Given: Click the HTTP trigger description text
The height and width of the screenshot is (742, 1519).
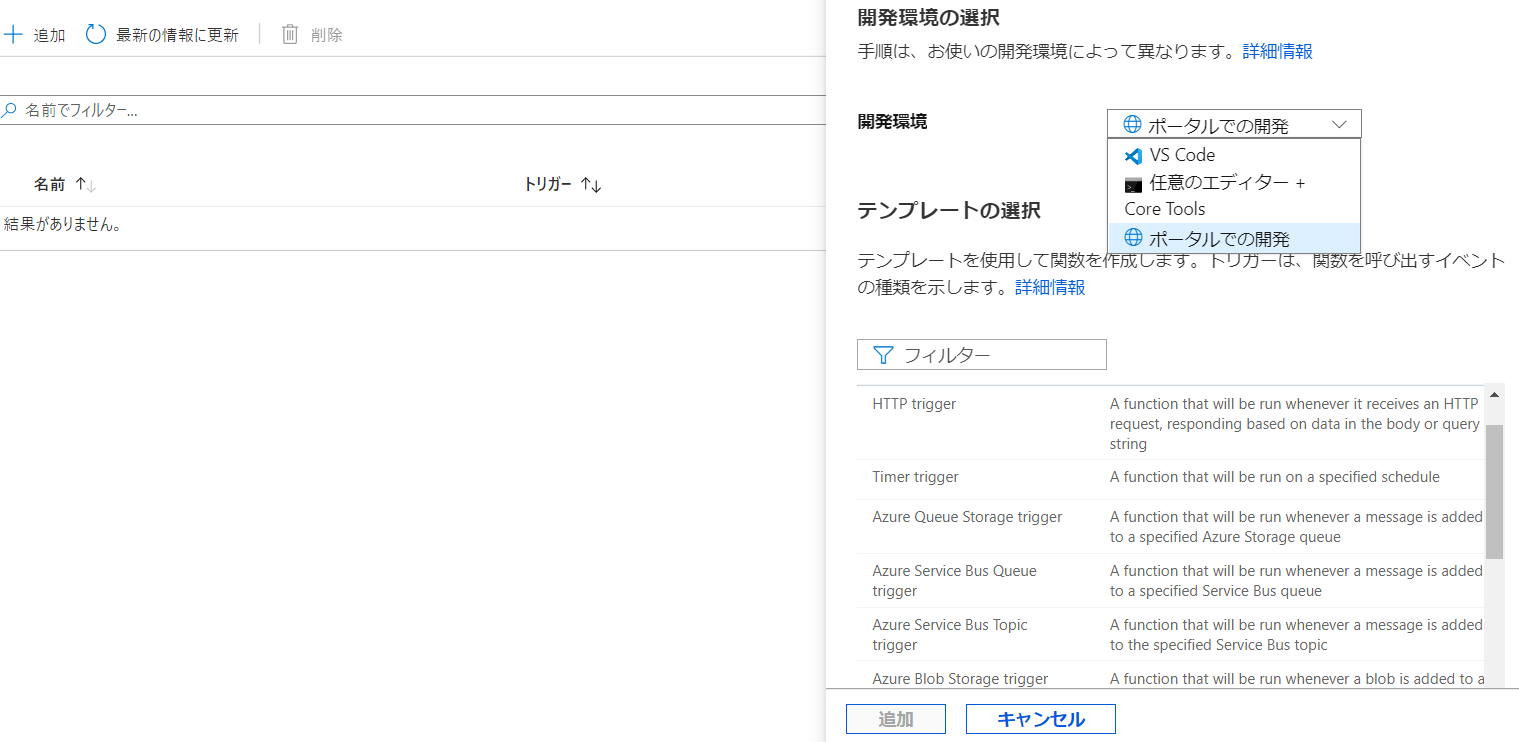Looking at the screenshot, I should 1295,424.
